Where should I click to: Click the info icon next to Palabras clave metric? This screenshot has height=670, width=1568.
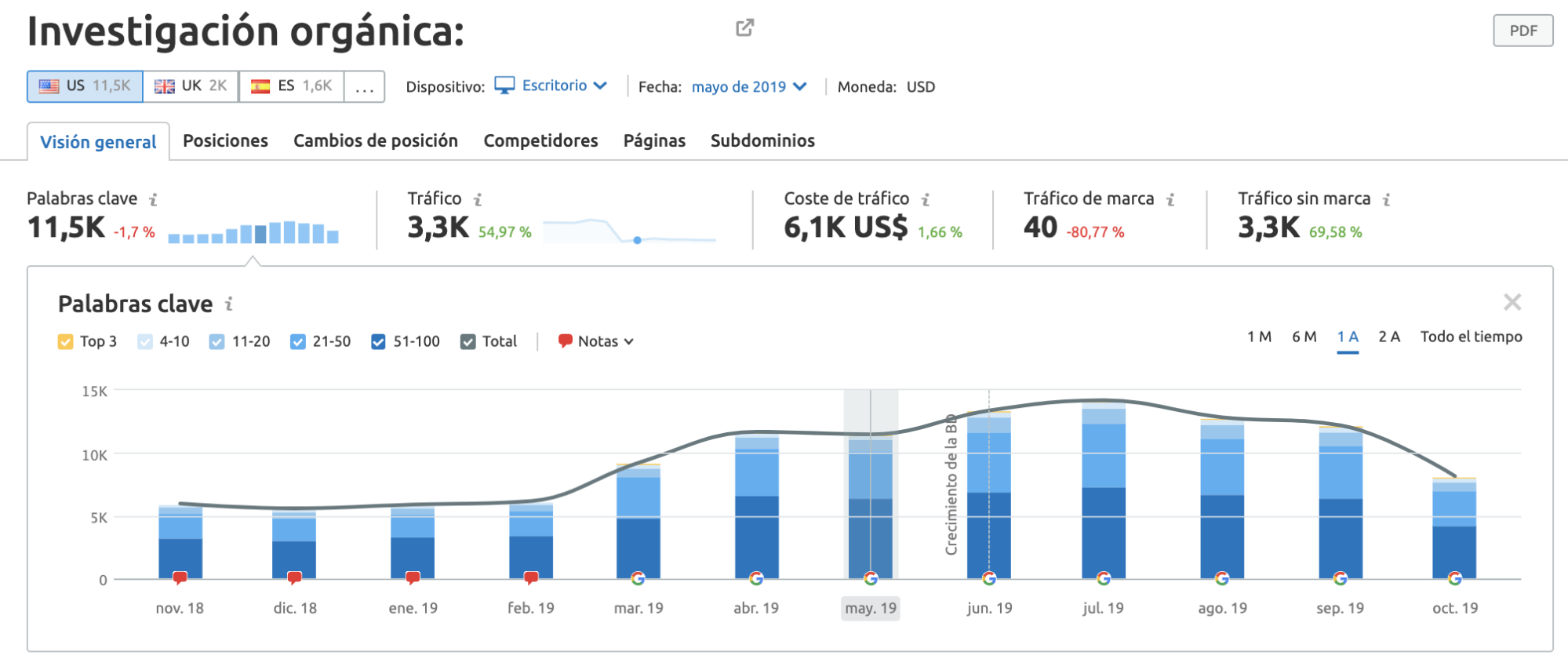153,200
